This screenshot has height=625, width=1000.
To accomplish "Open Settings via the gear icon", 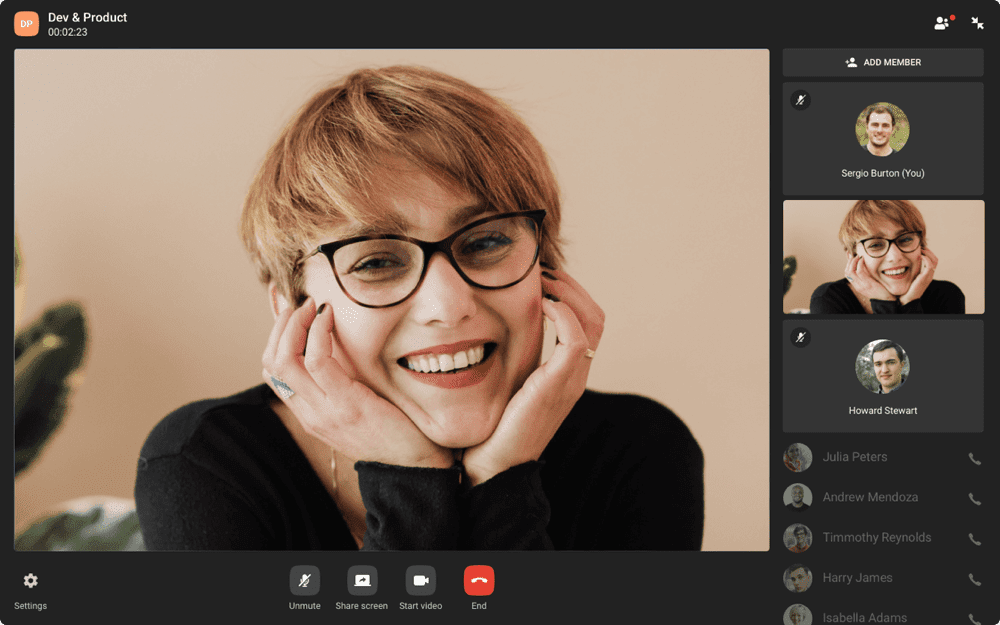I will pos(31,580).
